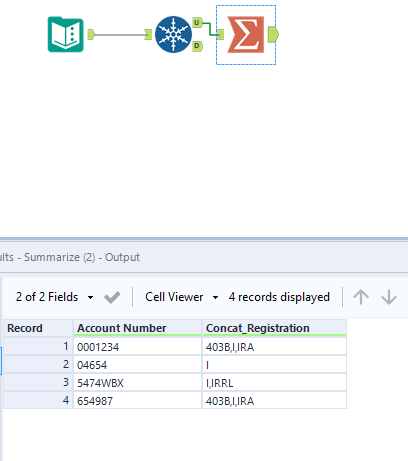Click the up arrow previous record icon
The height and width of the screenshot is (461, 408).
[361, 297]
